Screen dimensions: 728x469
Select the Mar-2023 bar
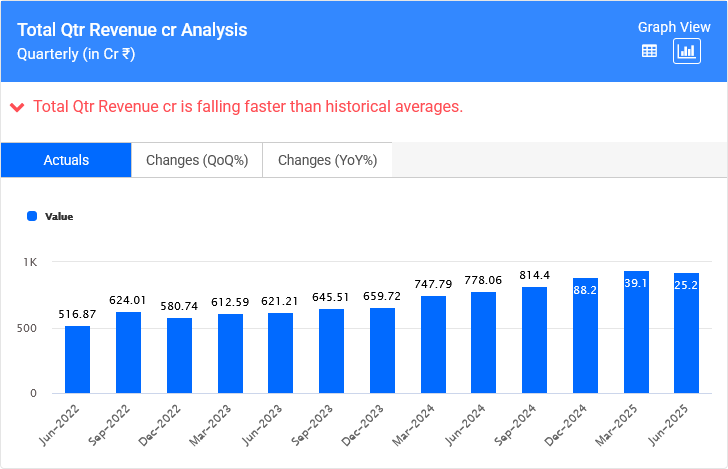point(230,353)
